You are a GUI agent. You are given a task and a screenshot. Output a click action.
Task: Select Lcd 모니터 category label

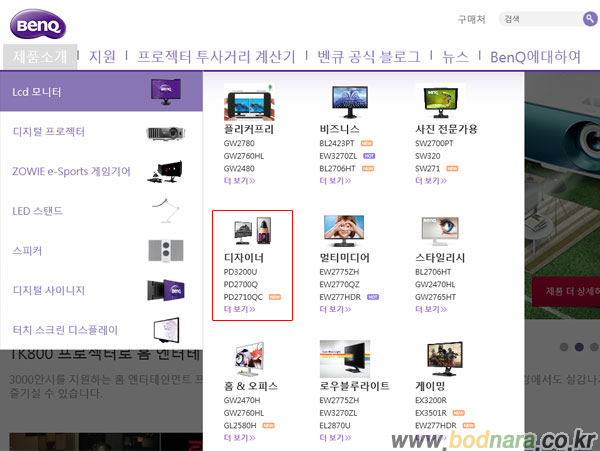[x=37, y=92]
